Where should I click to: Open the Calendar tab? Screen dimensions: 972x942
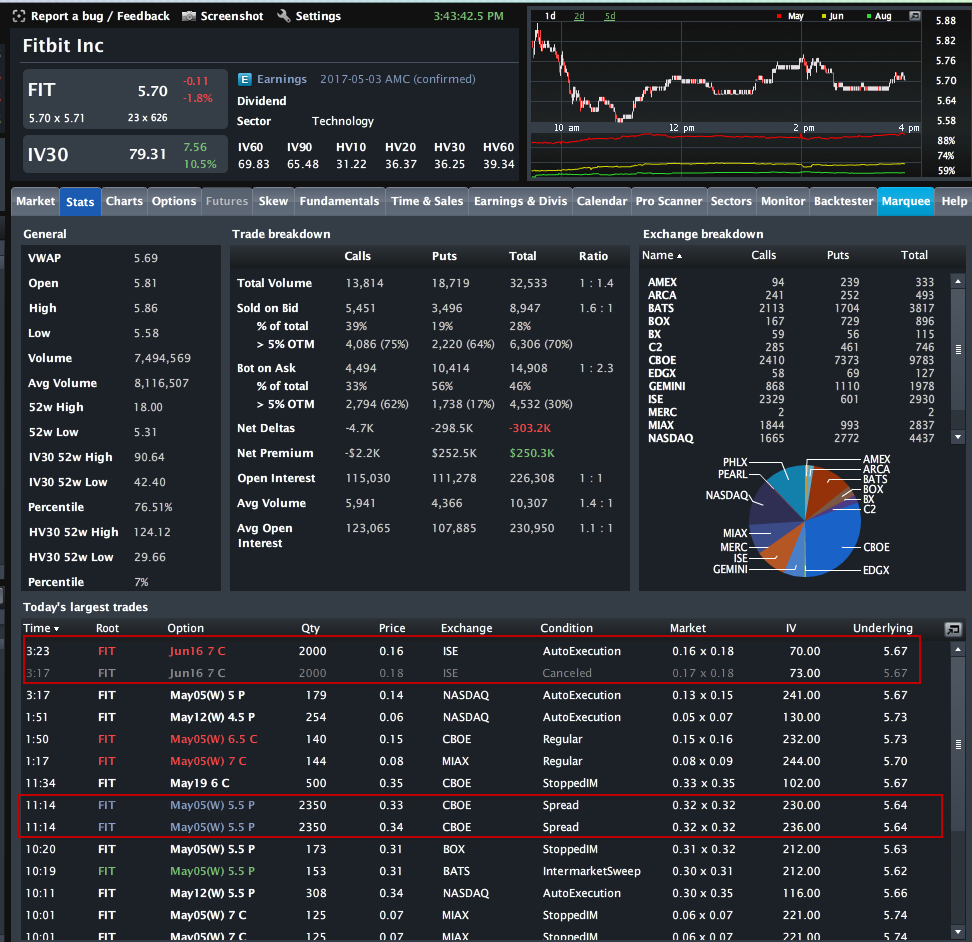coord(601,201)
